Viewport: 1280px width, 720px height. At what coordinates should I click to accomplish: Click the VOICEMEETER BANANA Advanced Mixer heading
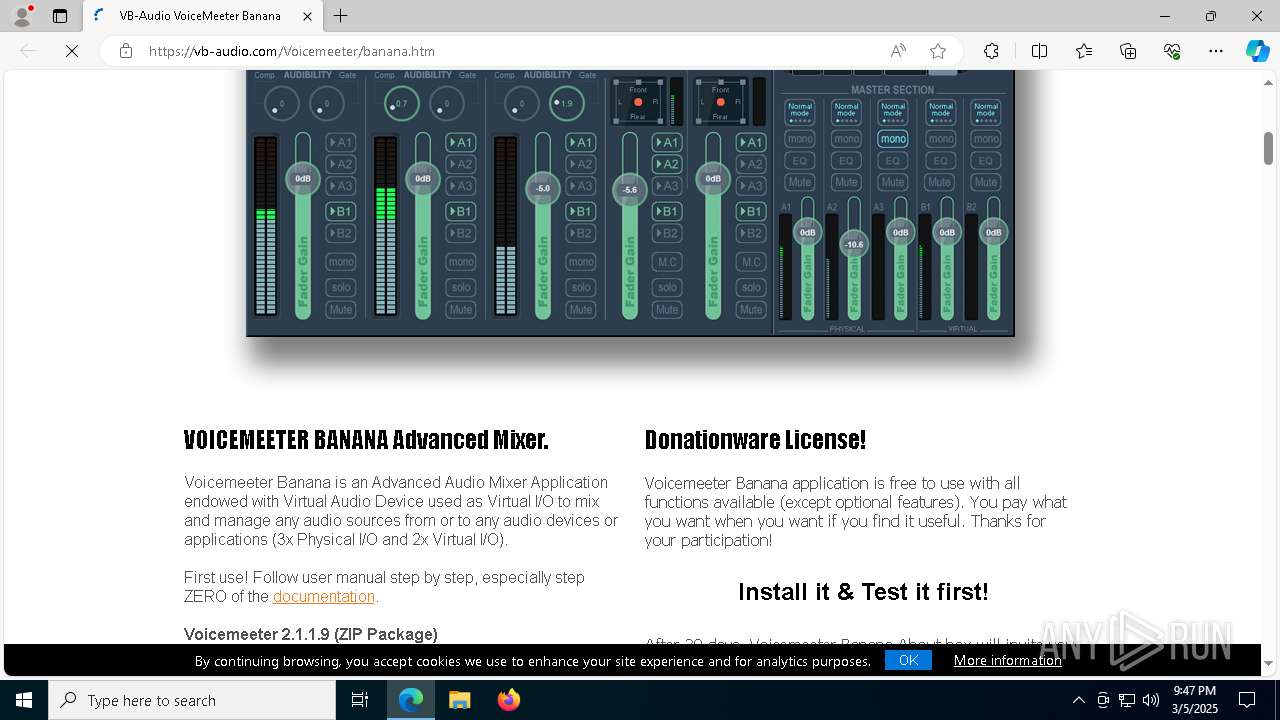366,440
